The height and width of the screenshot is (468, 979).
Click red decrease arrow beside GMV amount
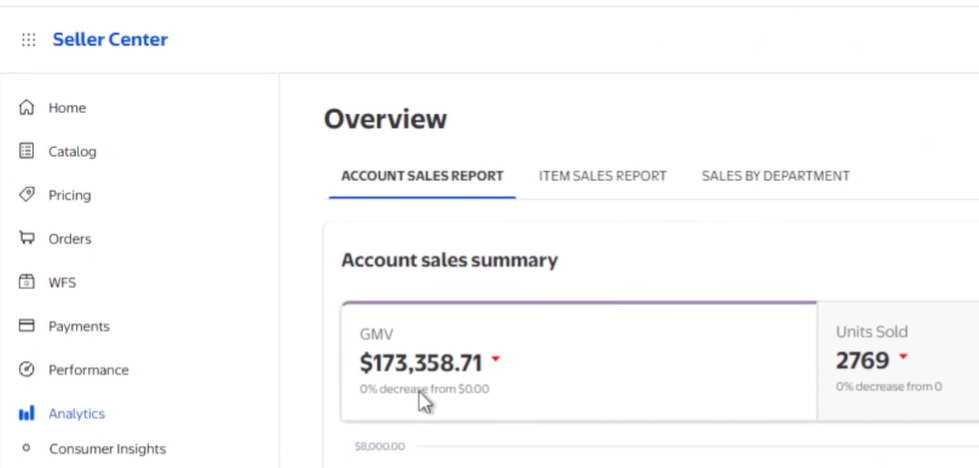(x=496, y=359)
